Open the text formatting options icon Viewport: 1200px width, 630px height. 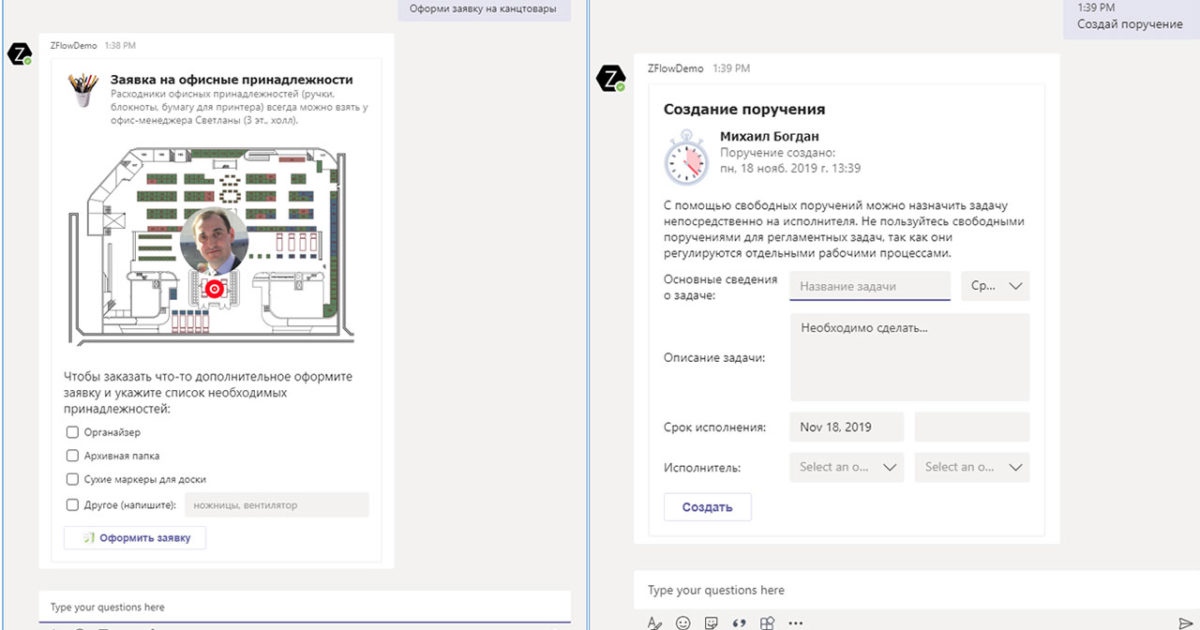pyautogui.click(x=654, y=622)
